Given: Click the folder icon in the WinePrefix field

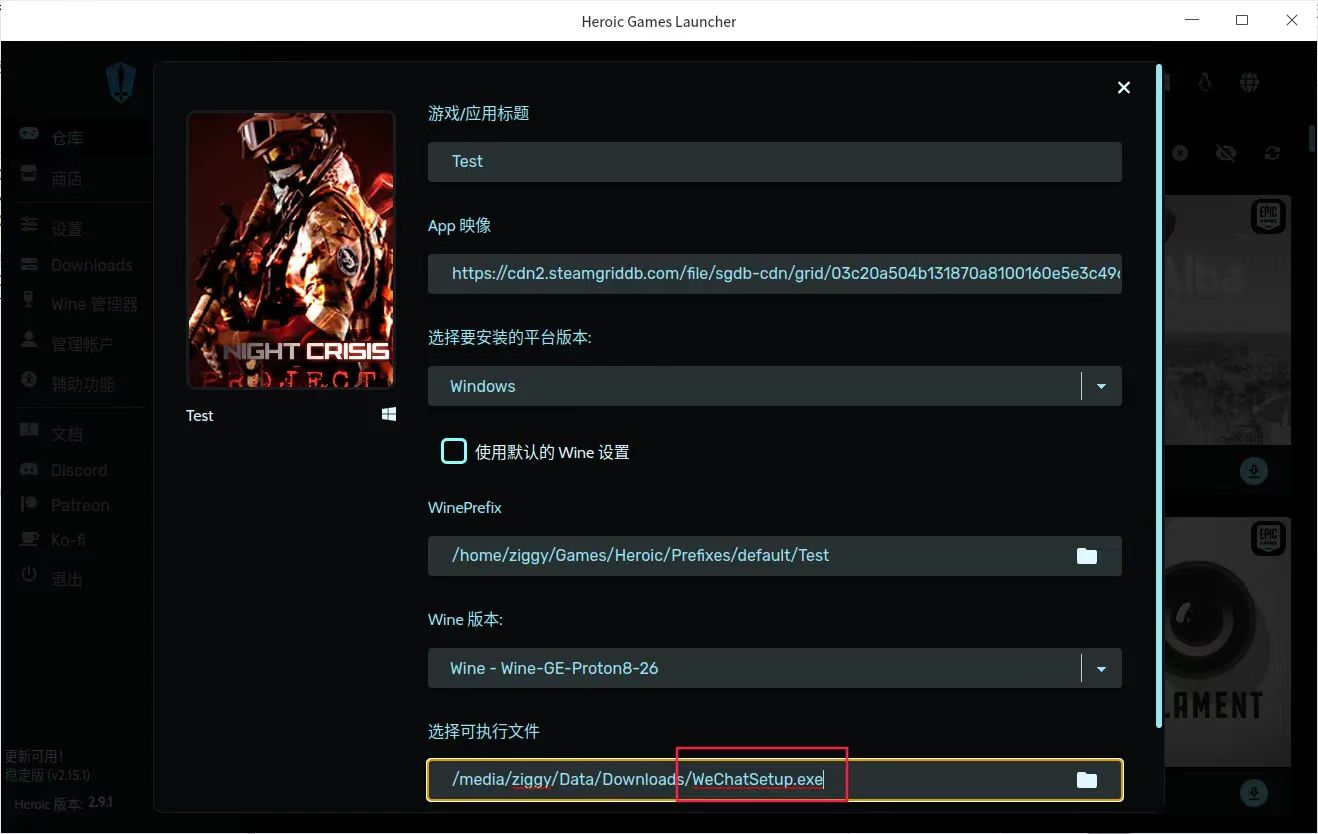Looking at the screenshot, I should pos(1087,556).
